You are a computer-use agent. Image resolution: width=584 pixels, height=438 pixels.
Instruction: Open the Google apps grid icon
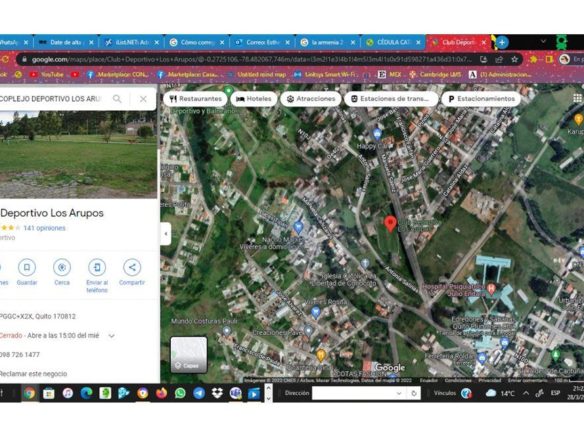click(x=577, y=98)
